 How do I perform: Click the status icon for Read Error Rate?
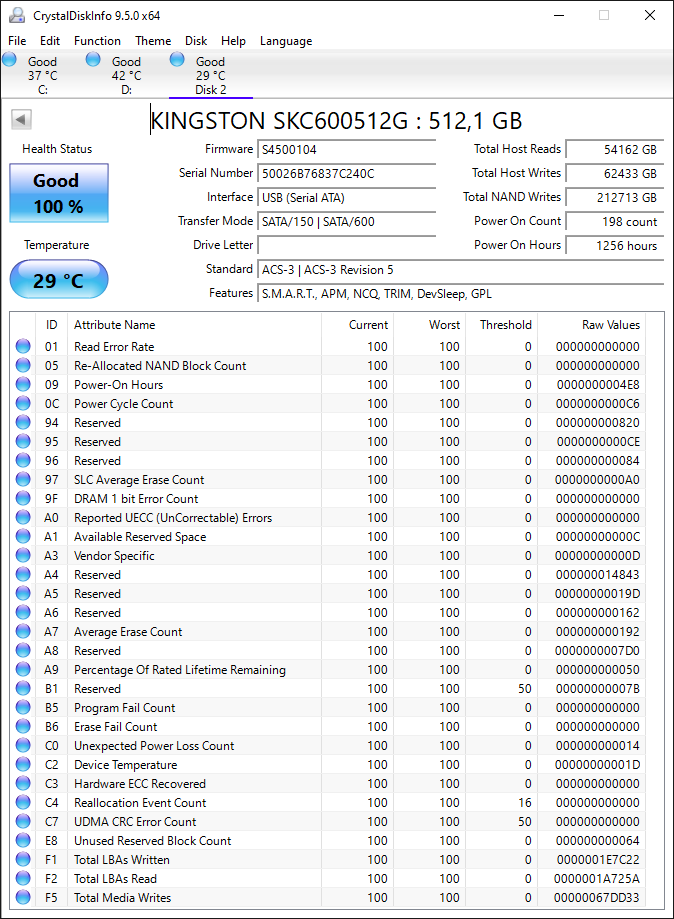pos(23,346)
